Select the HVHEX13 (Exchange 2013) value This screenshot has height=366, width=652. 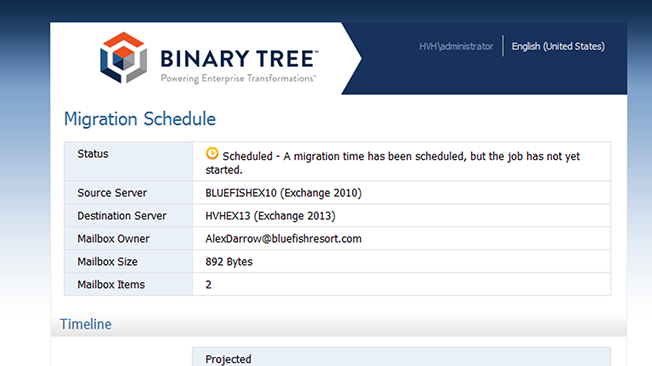270,216
